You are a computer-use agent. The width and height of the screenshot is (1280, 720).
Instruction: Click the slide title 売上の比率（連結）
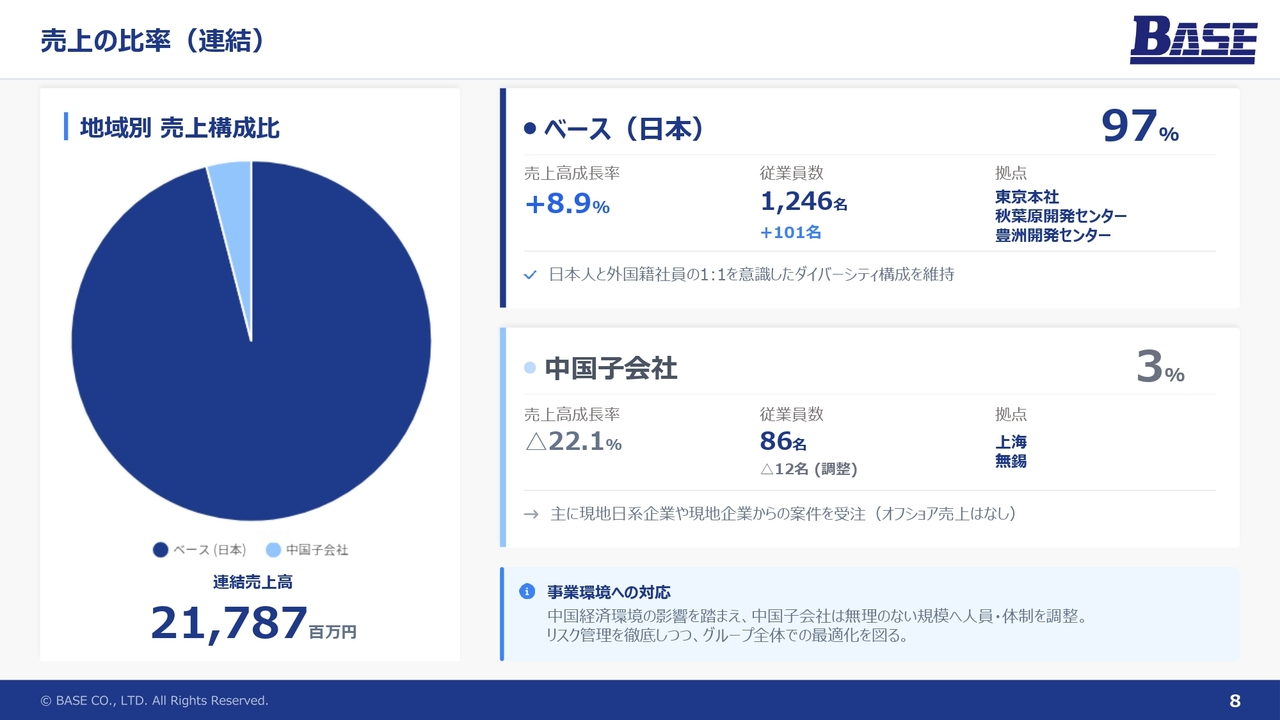point(152,40)
